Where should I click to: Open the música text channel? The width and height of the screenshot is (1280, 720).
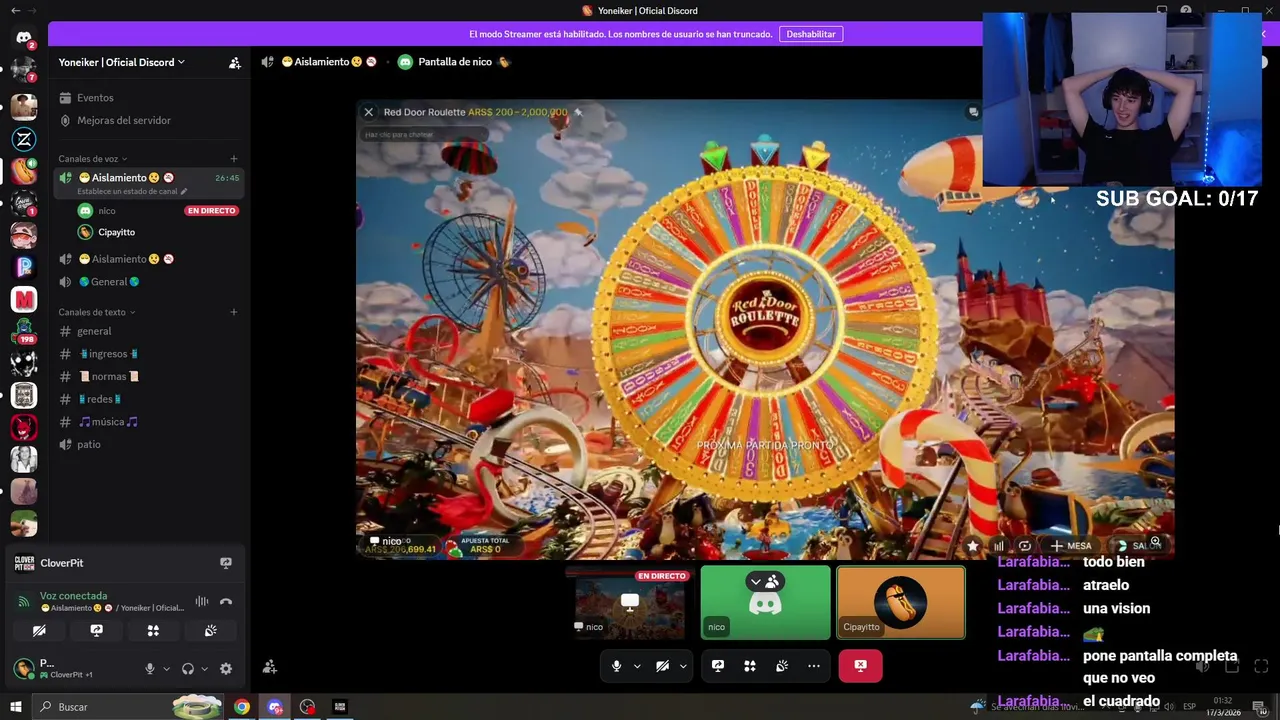(148, 422)
